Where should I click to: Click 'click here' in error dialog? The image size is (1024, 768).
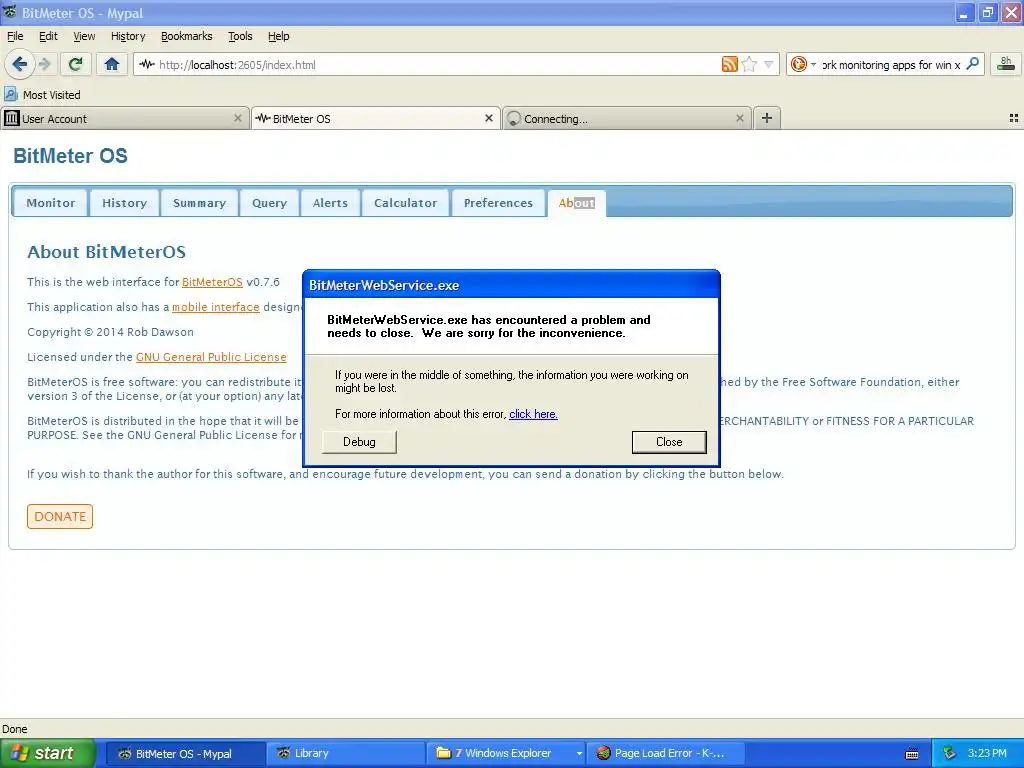click(x=533, y=414)
